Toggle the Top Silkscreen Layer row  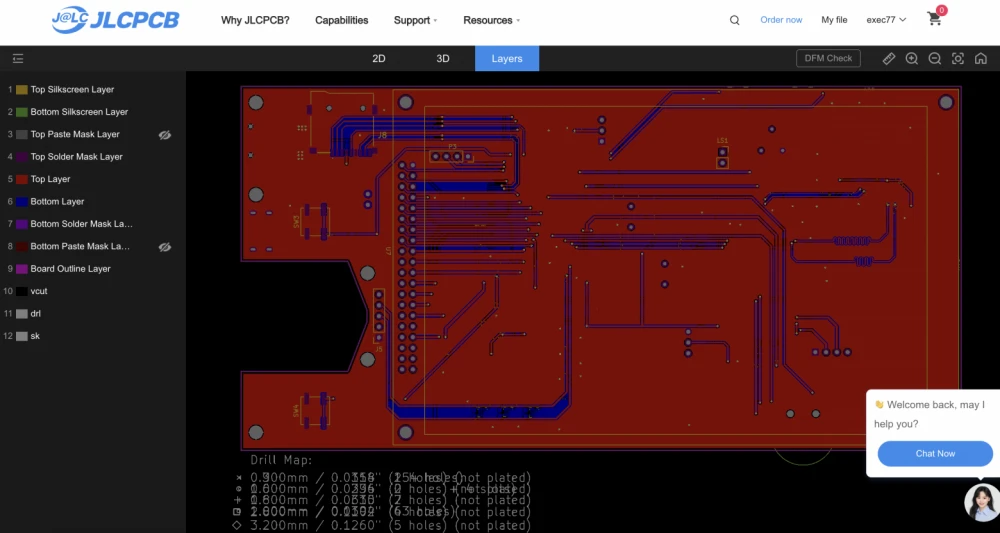coord(72,90)
